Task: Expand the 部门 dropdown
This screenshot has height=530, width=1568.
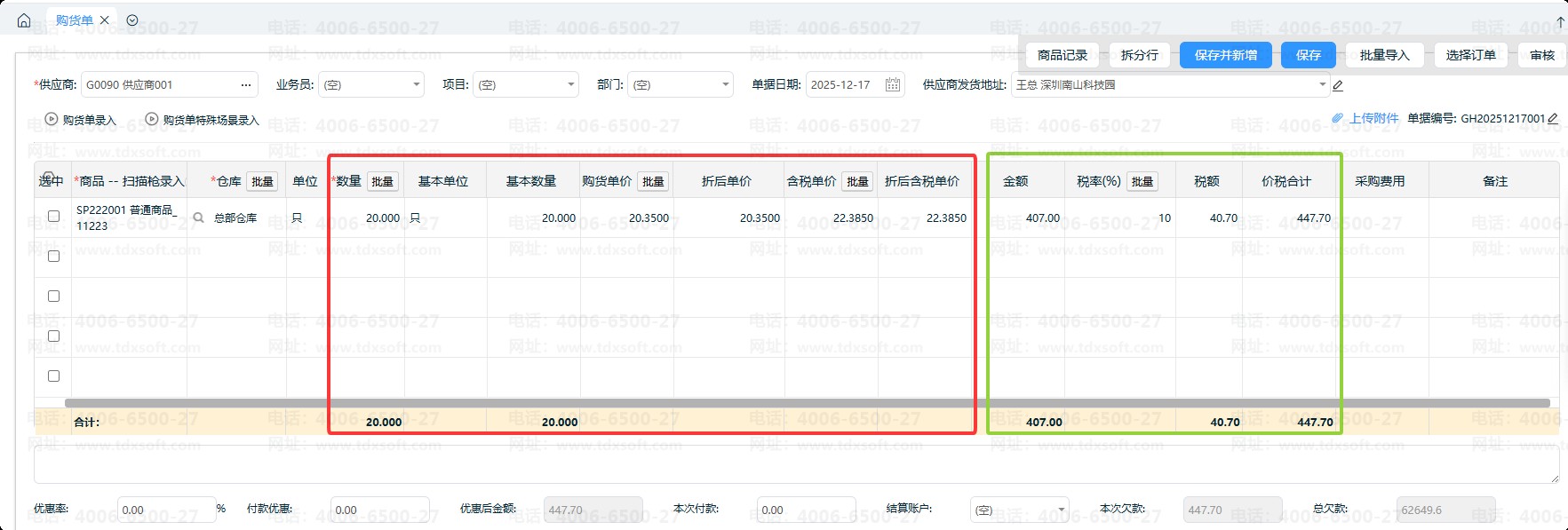Action: click(x=725, y=85)
